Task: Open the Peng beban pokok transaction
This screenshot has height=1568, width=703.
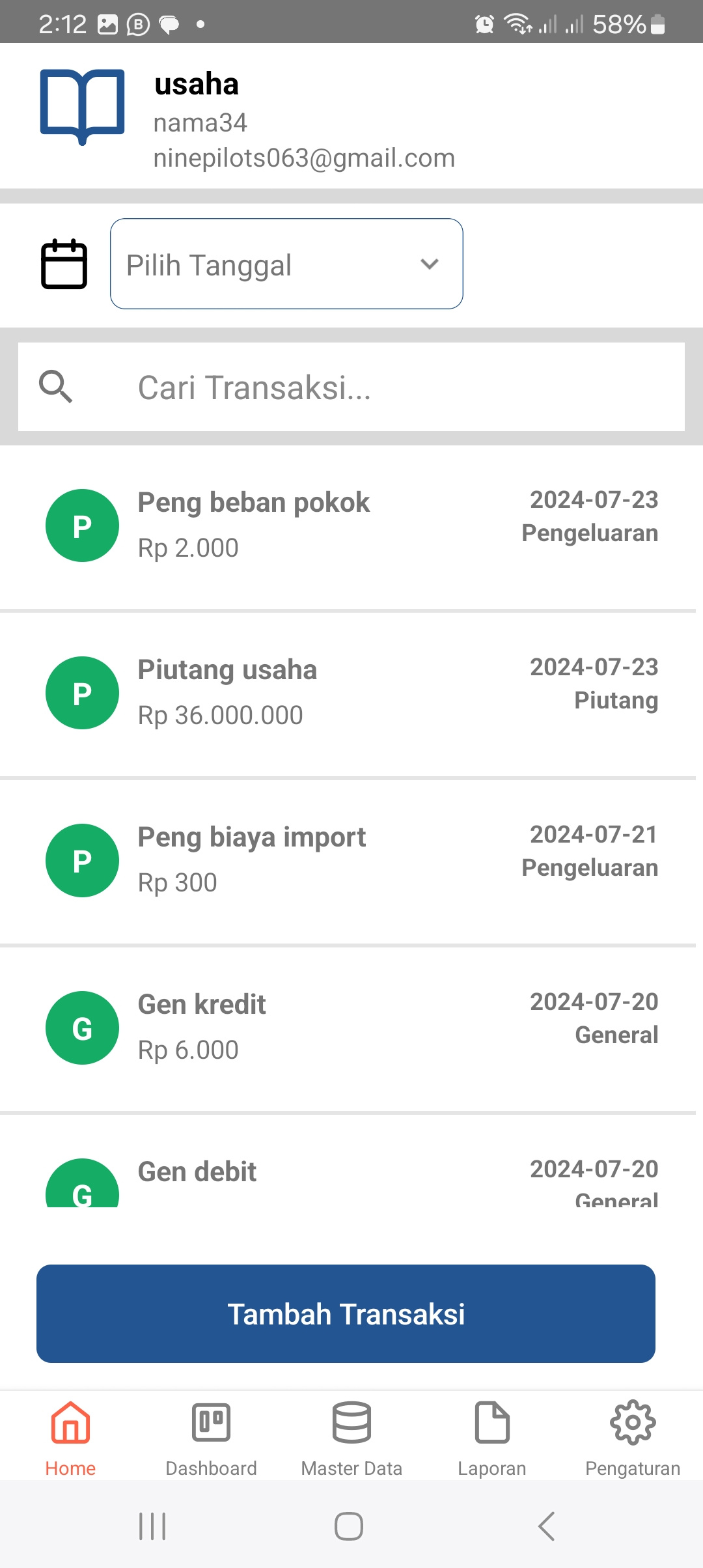Action: (x=351, y=525)
